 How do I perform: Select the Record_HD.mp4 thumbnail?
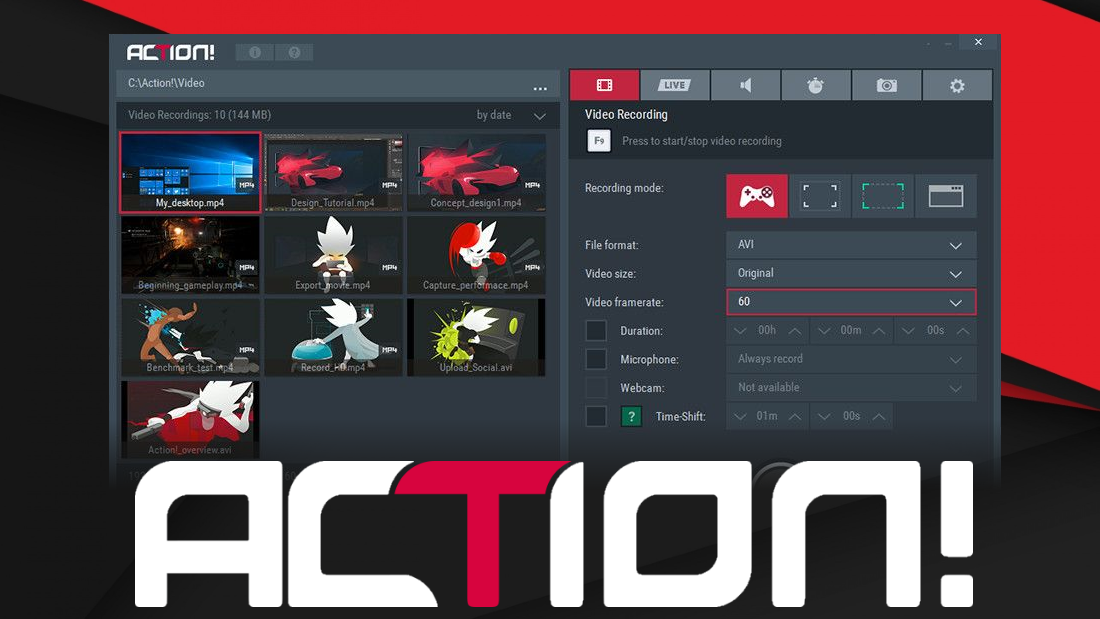333,338
